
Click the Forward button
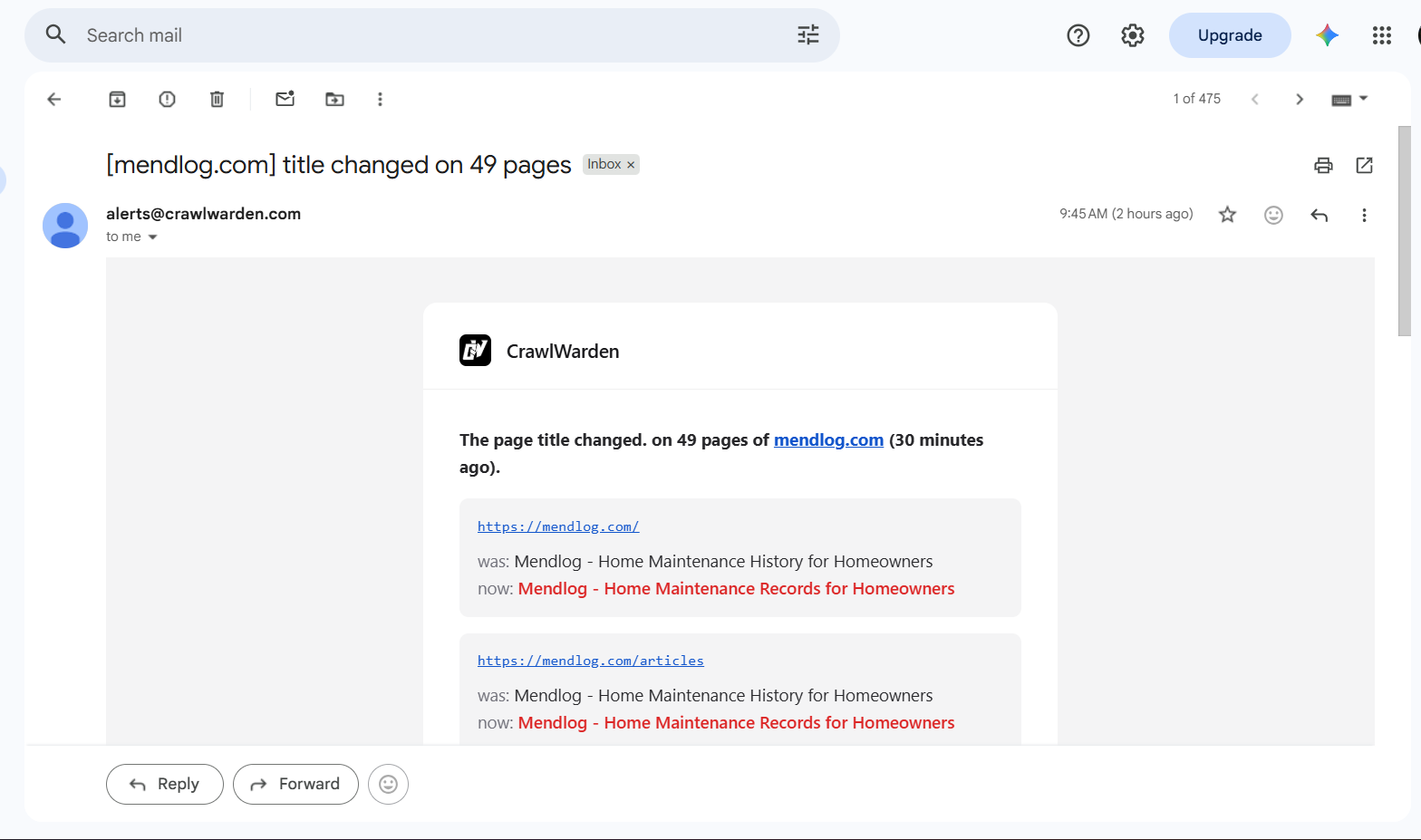pos(295,784)
